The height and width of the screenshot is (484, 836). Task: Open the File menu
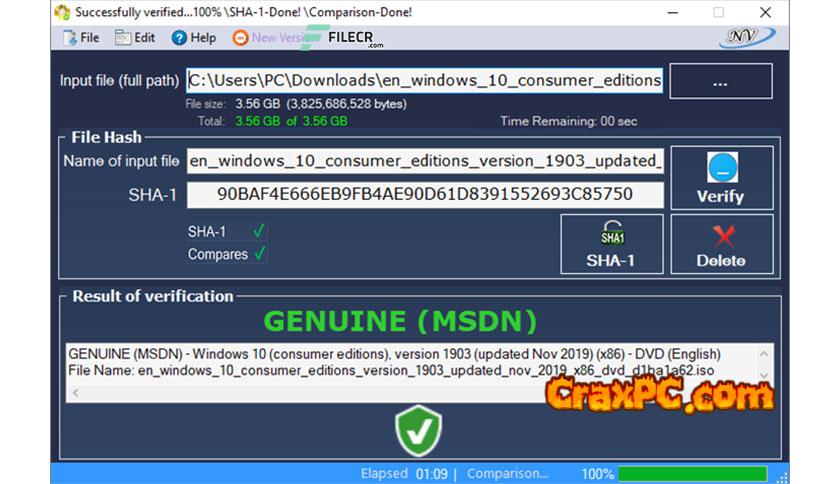(80, 38)
